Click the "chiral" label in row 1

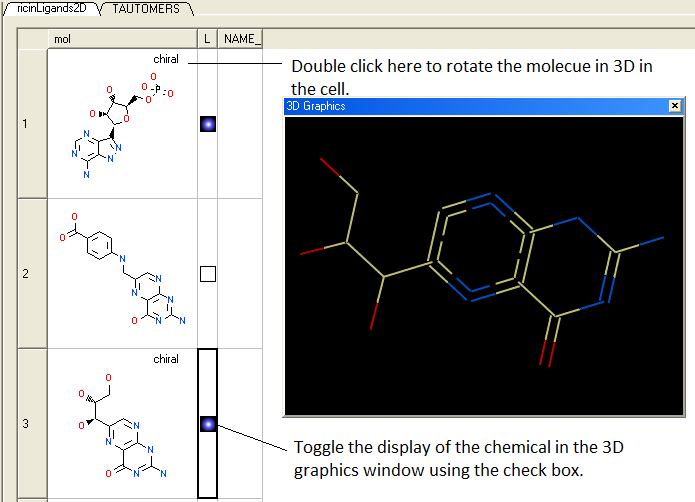pyautogui.click(x=166, y=59)
